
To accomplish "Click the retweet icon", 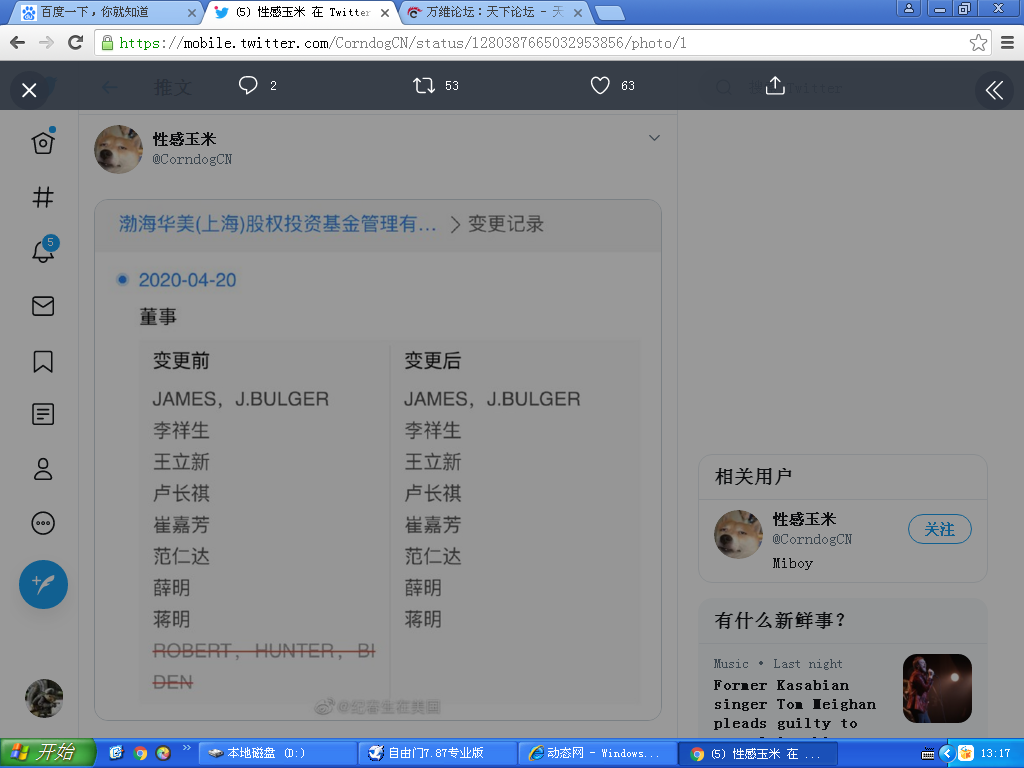I will (424, 86).
